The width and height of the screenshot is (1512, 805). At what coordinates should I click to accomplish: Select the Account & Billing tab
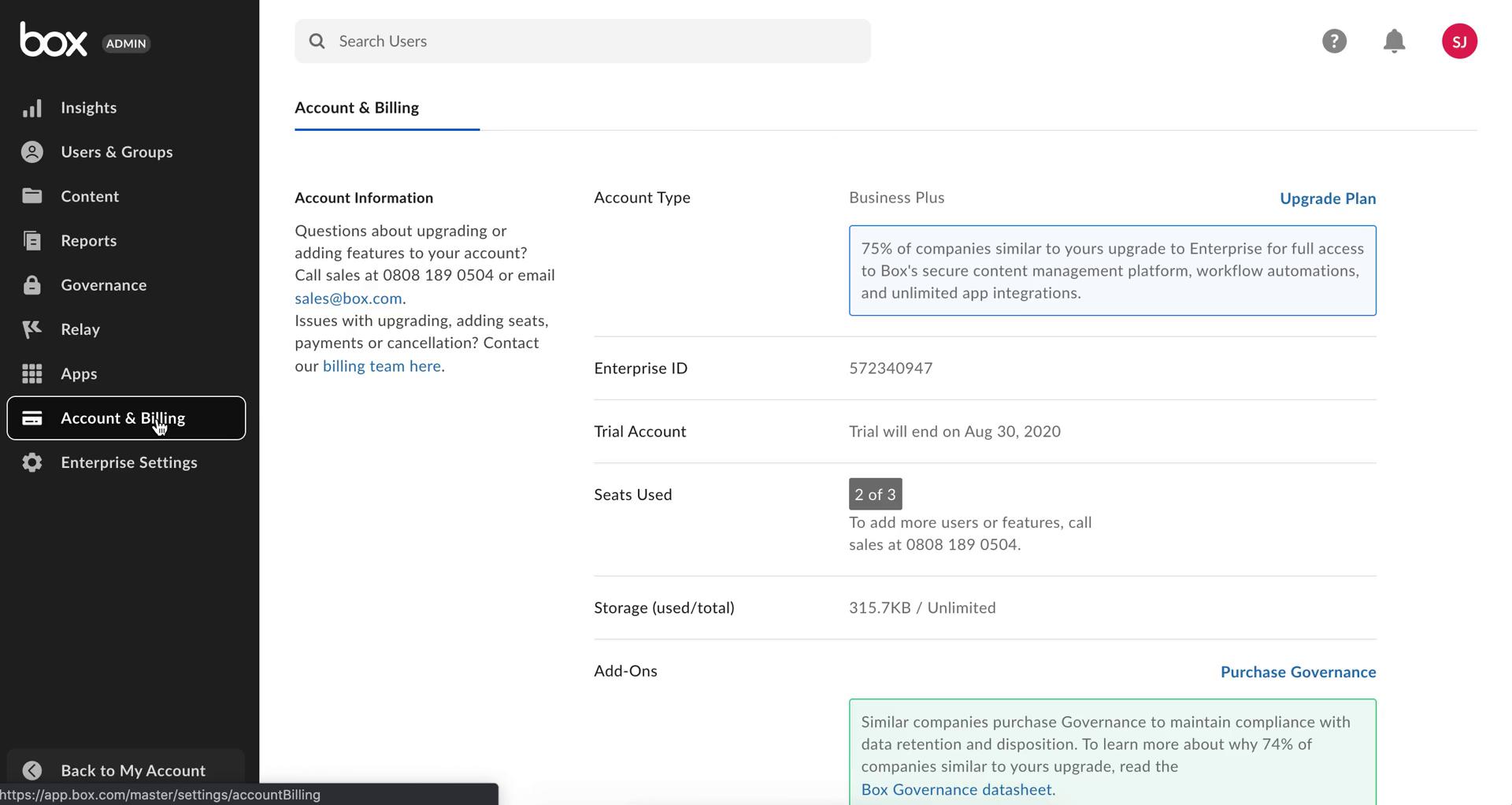tap(357, 108)
